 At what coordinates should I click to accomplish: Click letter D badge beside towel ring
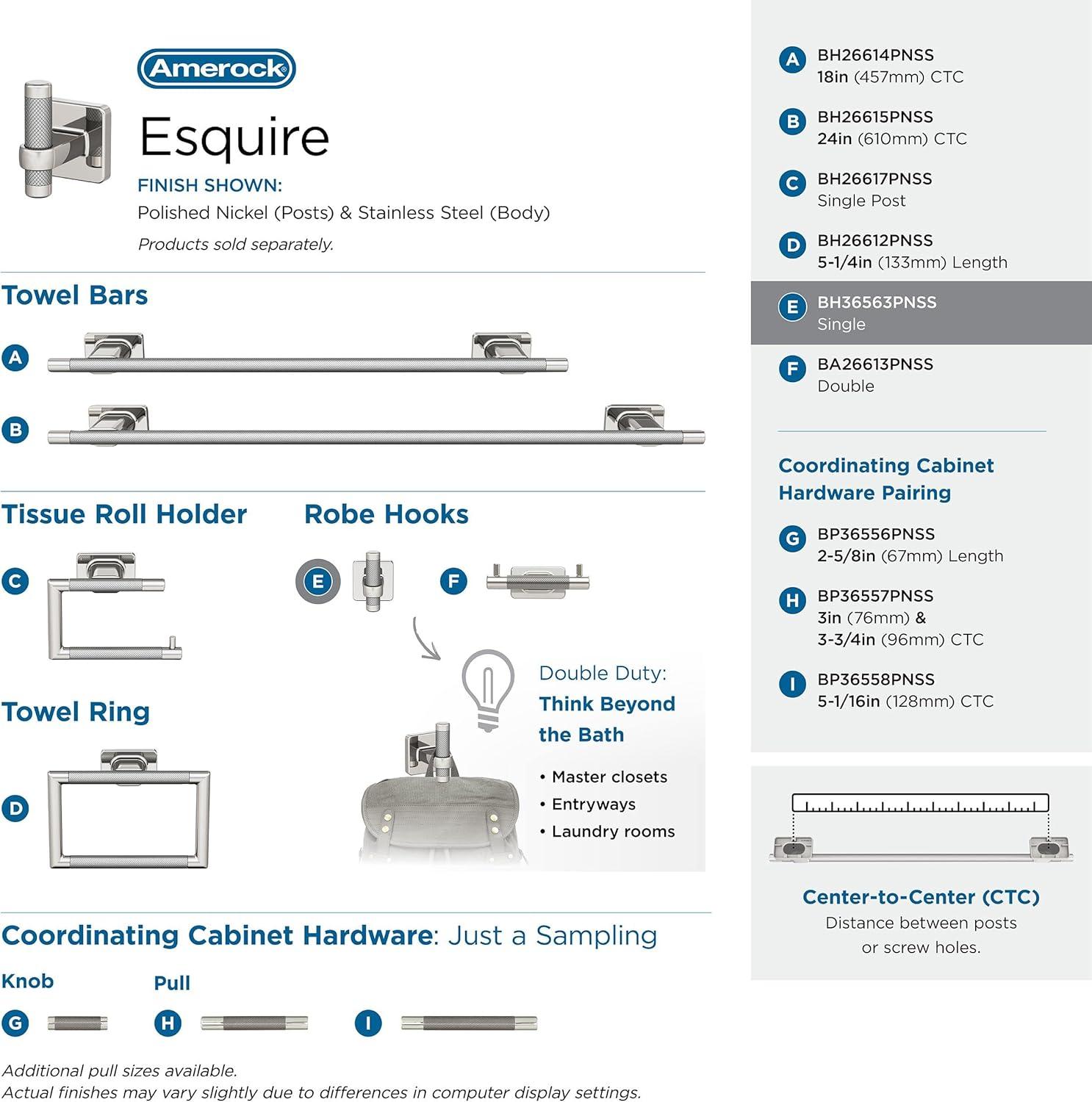[x=15, y=808]
